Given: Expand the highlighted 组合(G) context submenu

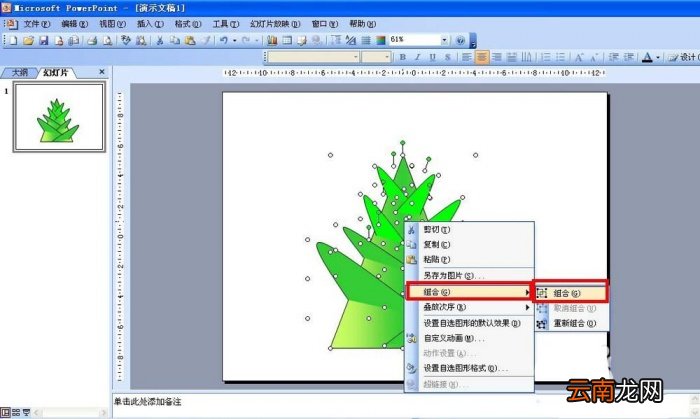Looking at the screenshot, I should tap(470, 292).
